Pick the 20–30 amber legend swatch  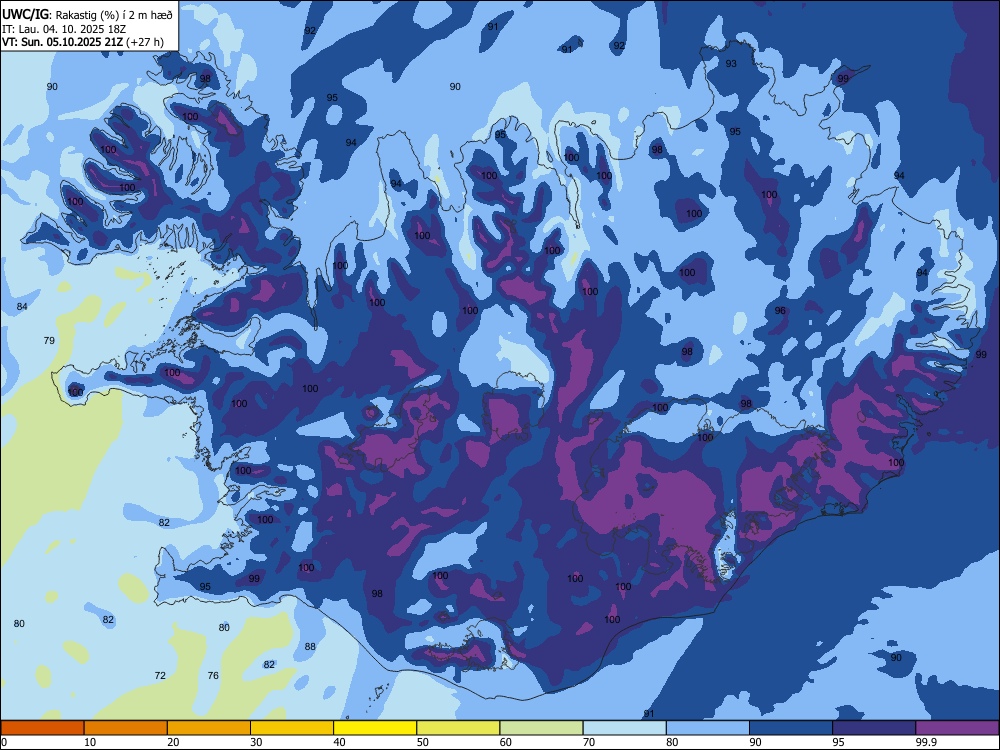tap(209, 728)
